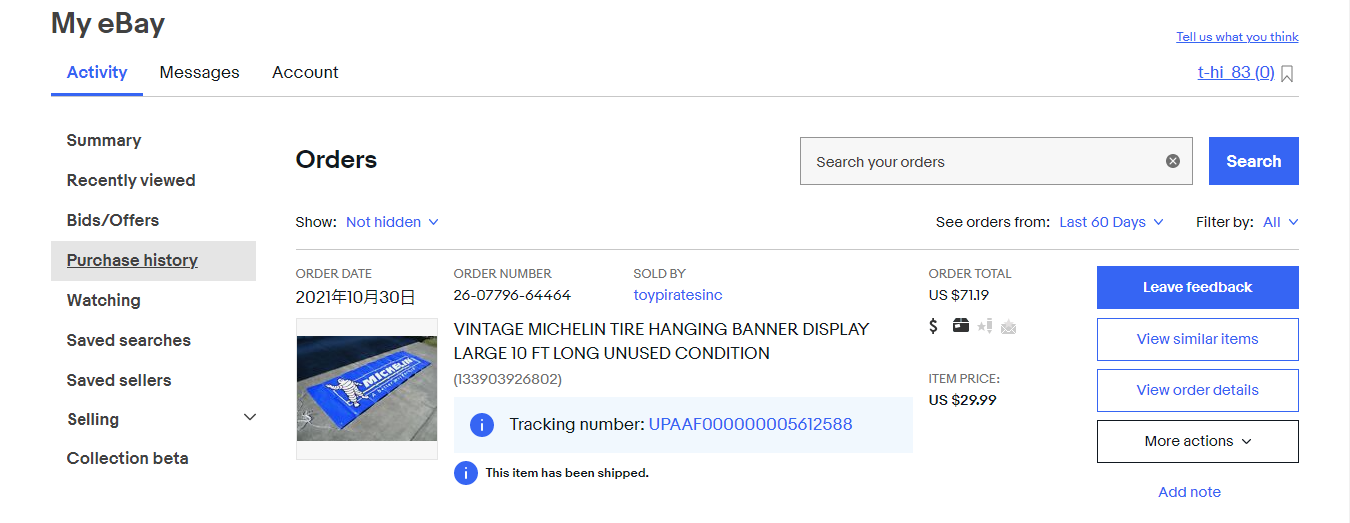Viewport: 1350px width, 523px height.
Task: Open tracking number UPAAF000000005612588 link
Action: click(750, 424)
